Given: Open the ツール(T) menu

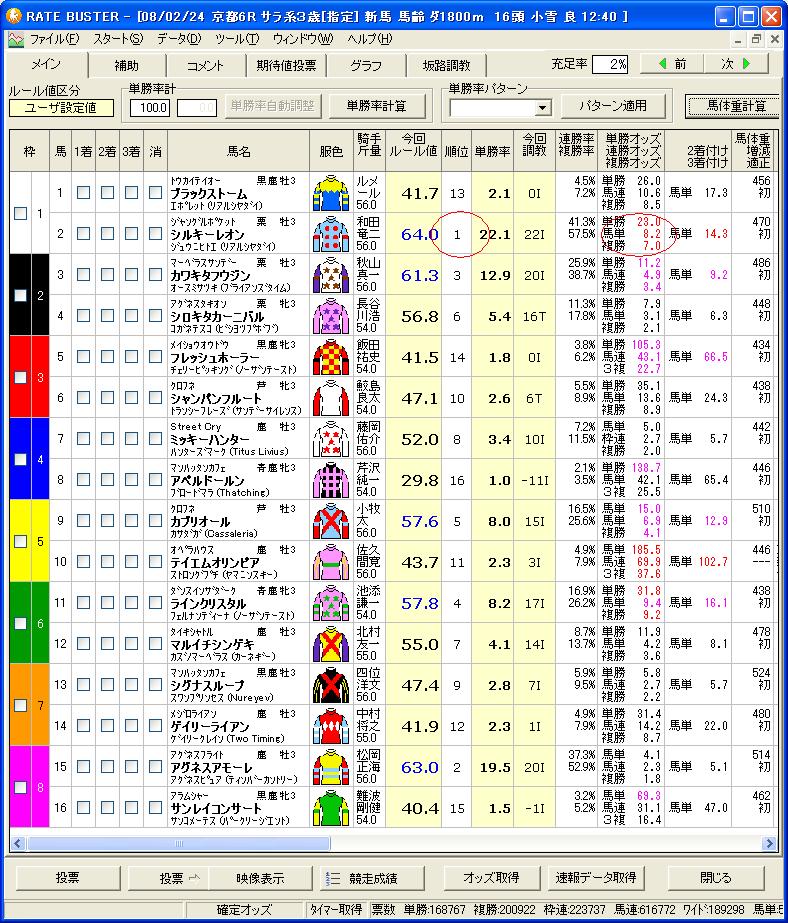Looking at the screenshot, I should (x=237, y=39).
